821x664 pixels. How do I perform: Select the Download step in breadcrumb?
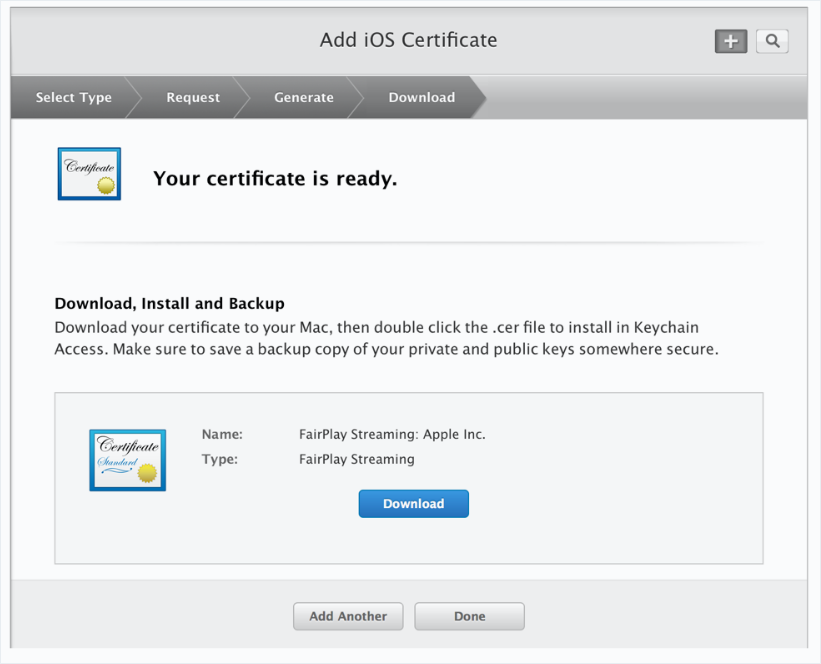(421, 97)
